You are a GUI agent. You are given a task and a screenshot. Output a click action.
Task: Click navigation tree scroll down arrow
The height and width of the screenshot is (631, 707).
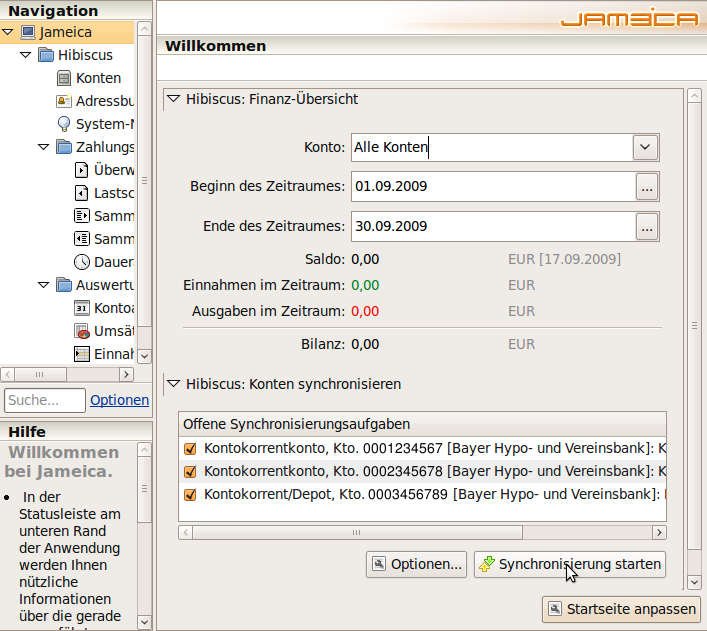coord(144,356)
